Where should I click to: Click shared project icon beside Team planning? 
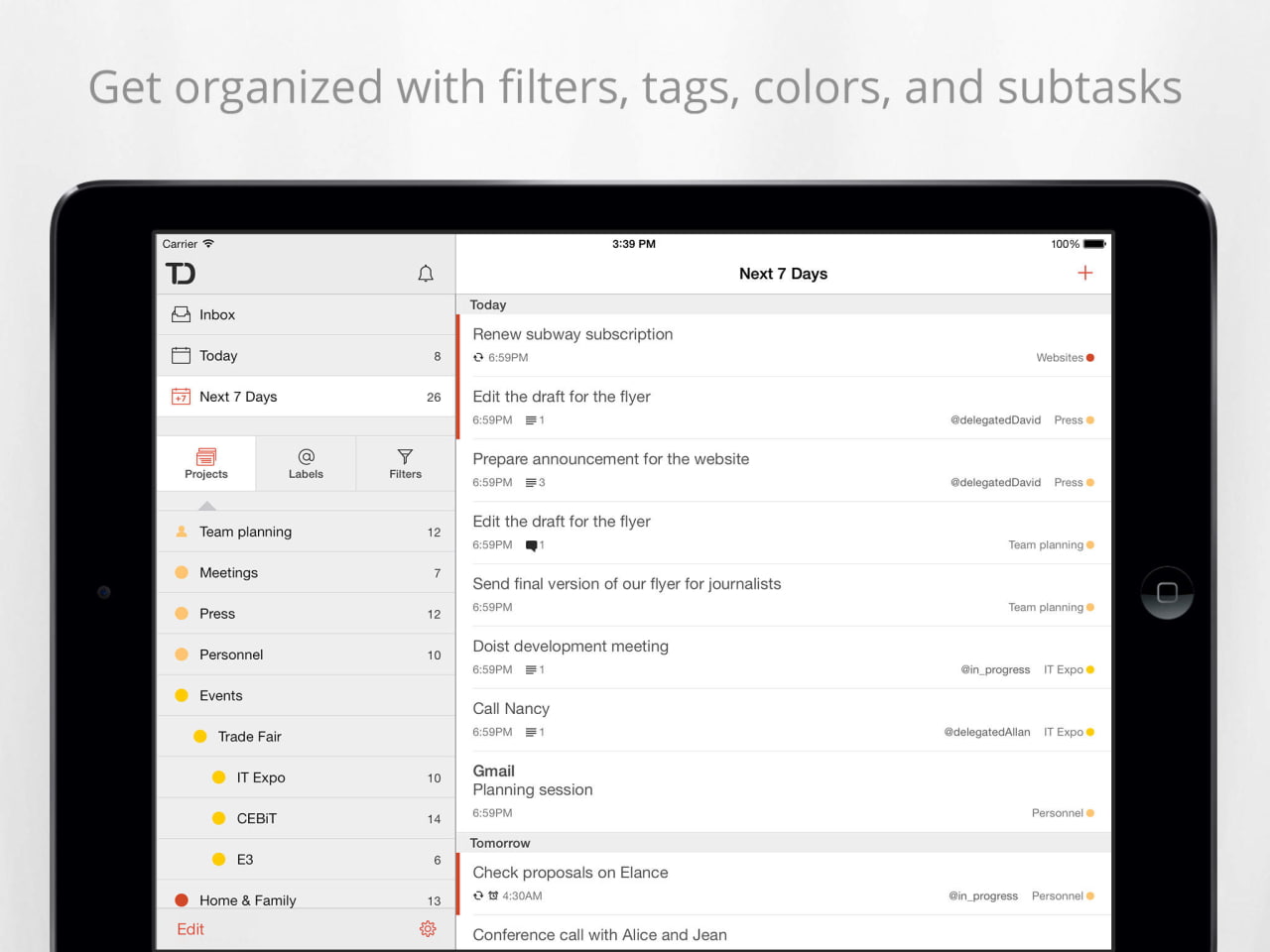[182, 532]
